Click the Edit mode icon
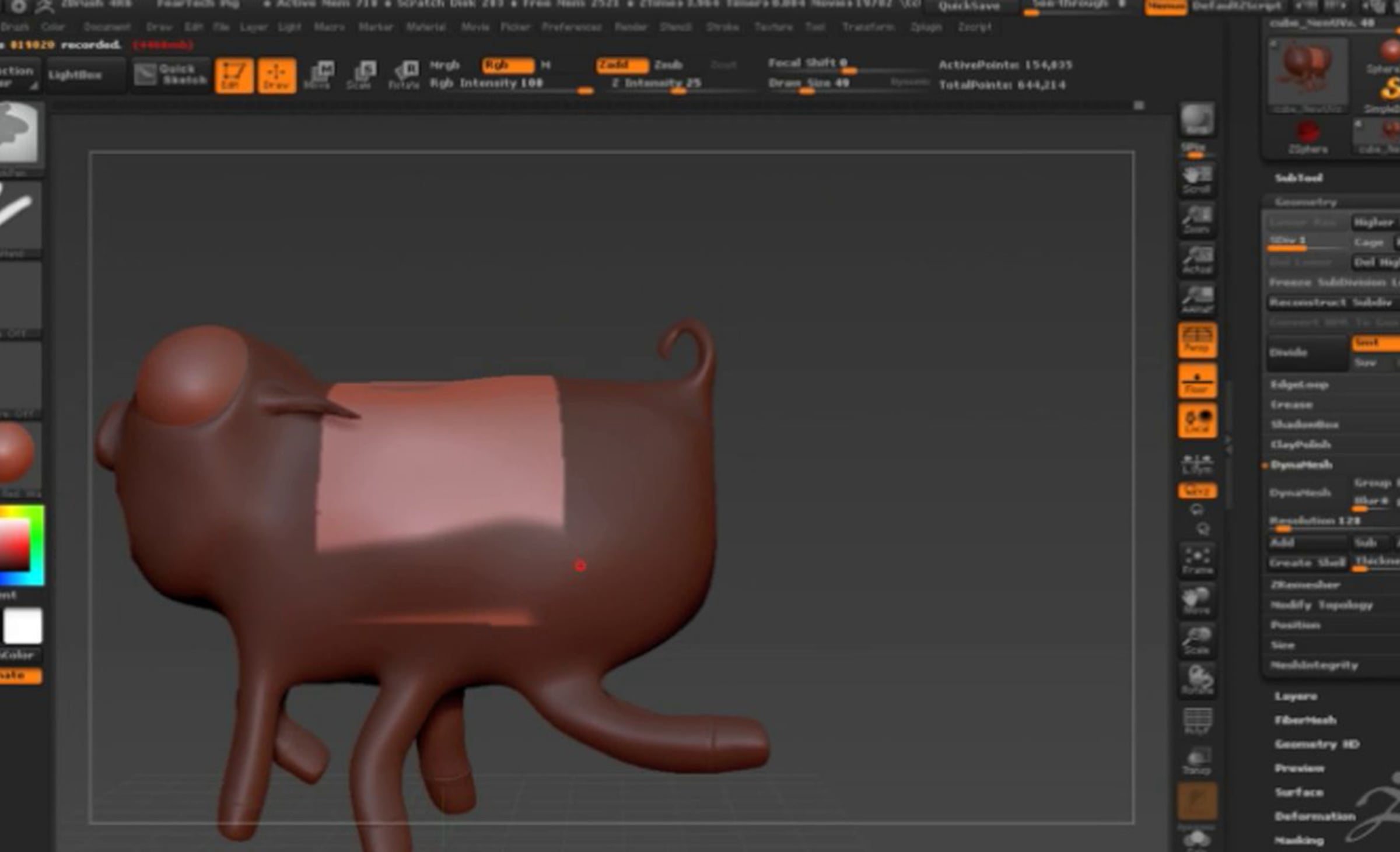The image size is (1400, 852). tap(233, 75)
